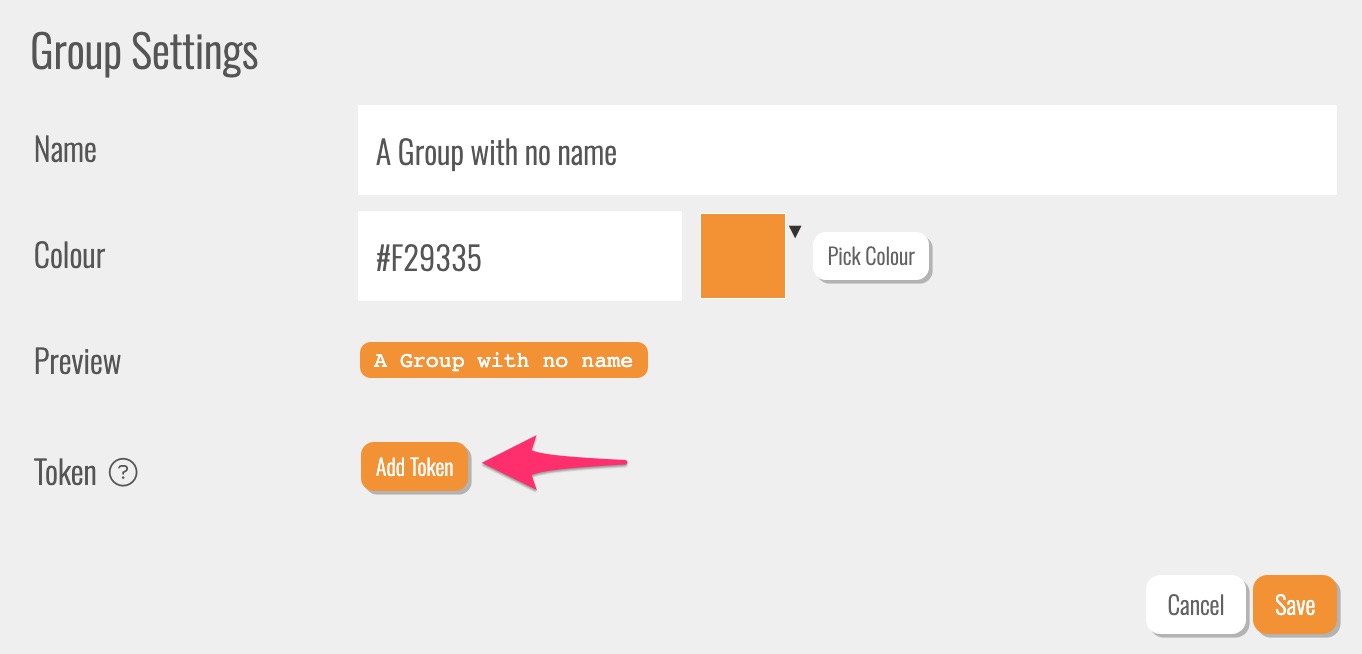
Task: Click the Preview row label
Action: [77, 361]
